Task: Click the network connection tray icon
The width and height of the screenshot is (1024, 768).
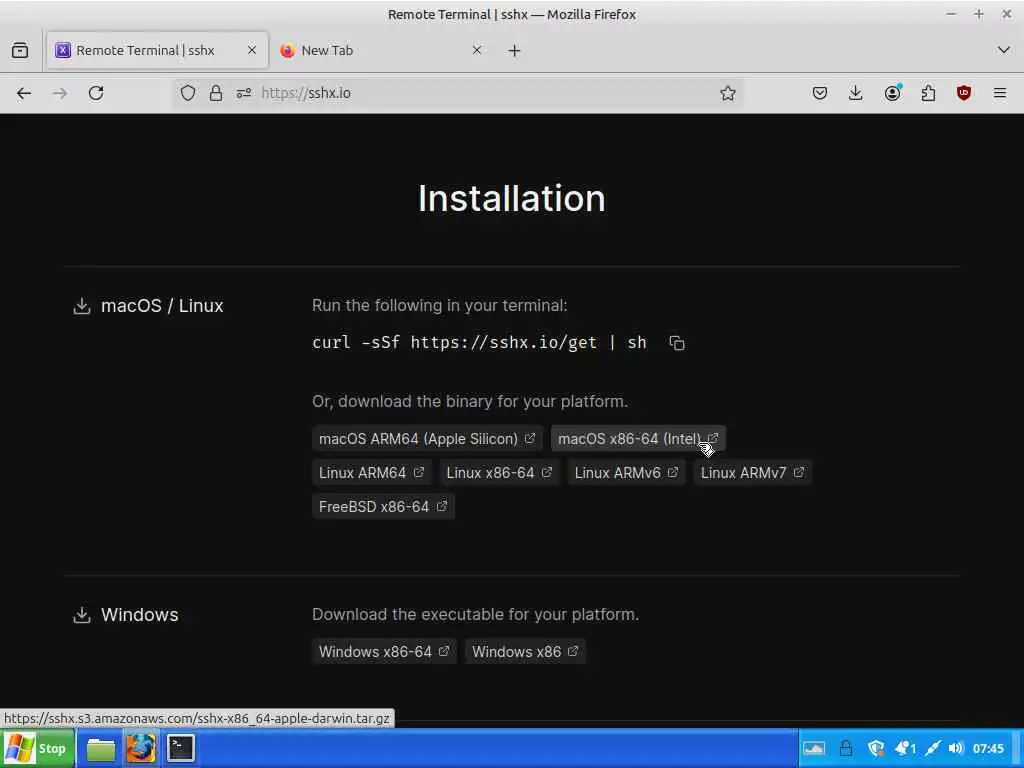Action: [933, 748]
